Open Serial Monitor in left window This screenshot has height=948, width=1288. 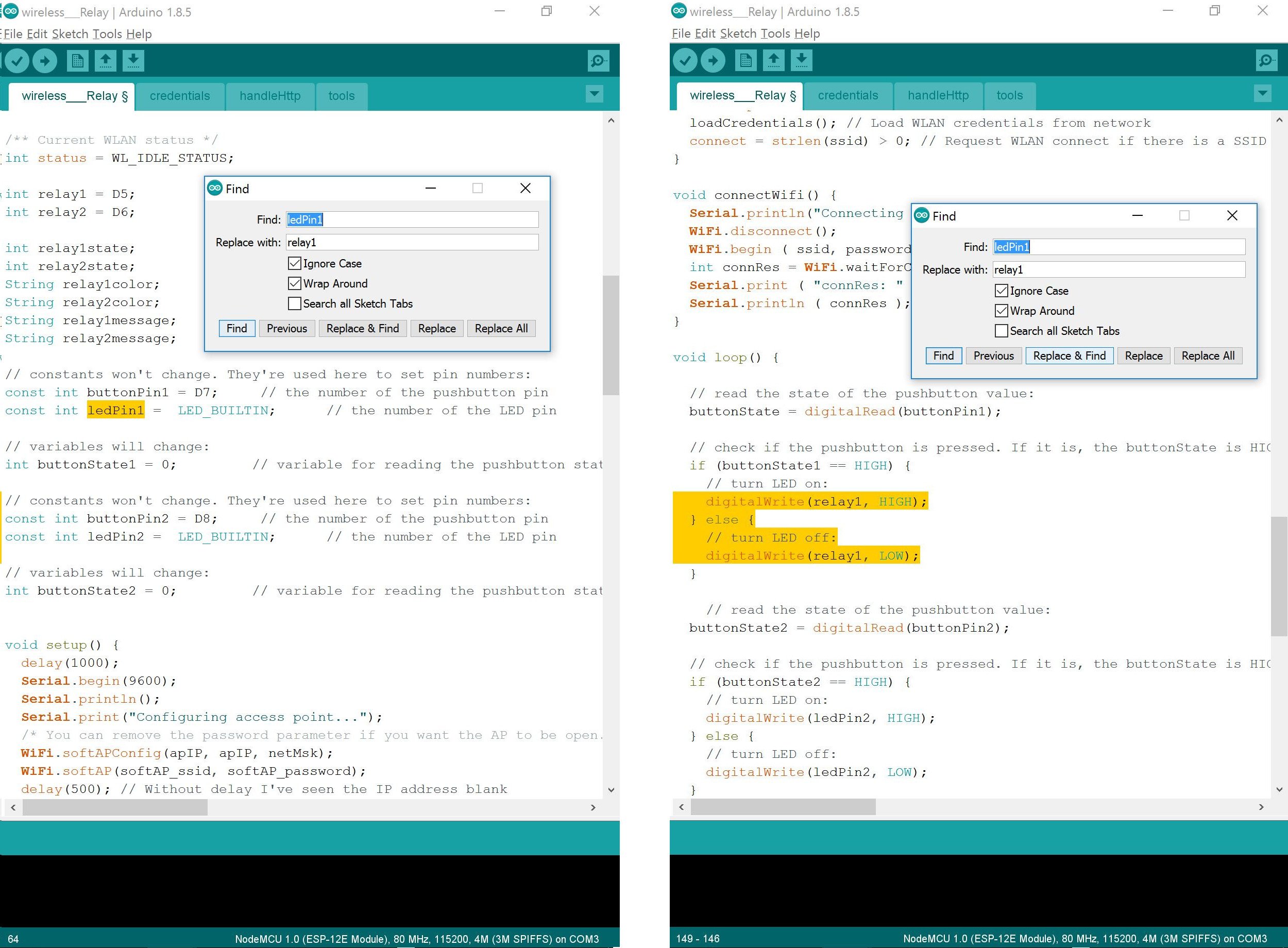point(598,61)
